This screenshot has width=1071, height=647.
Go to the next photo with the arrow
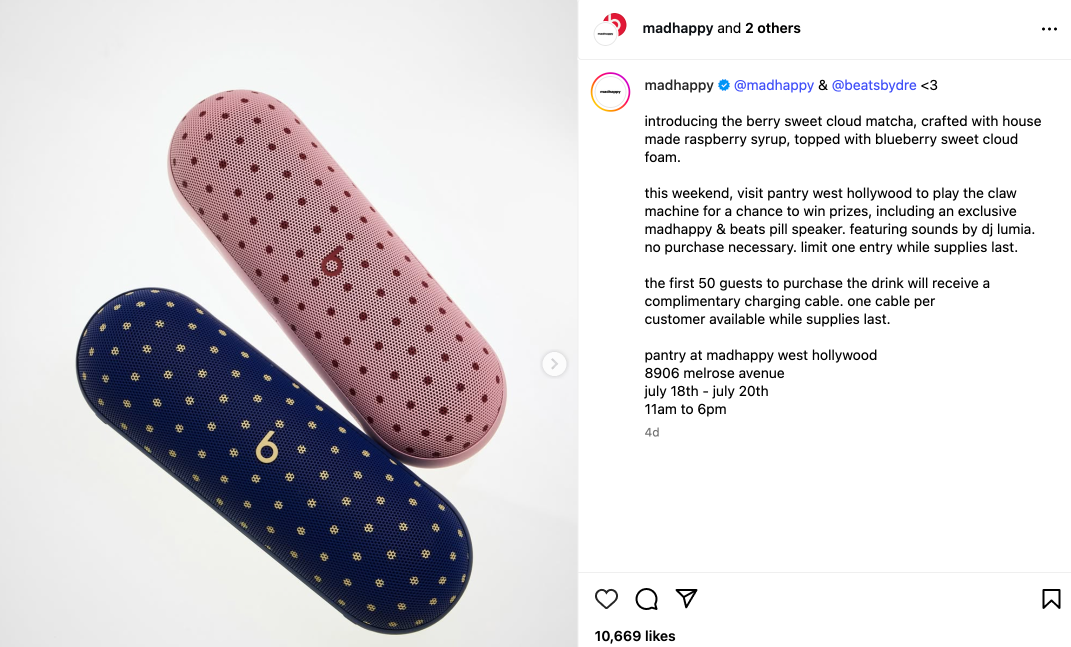point(554,364)
